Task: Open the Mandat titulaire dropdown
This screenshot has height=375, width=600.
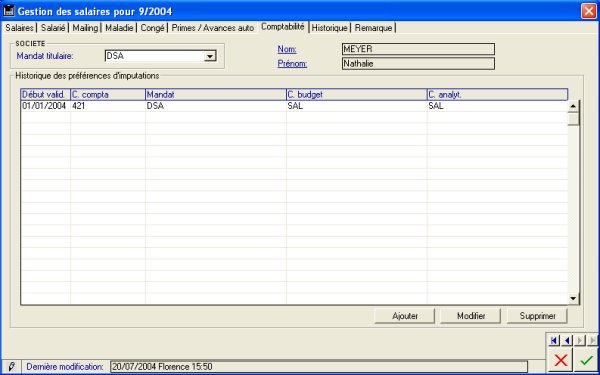Action: coord(210,56)
